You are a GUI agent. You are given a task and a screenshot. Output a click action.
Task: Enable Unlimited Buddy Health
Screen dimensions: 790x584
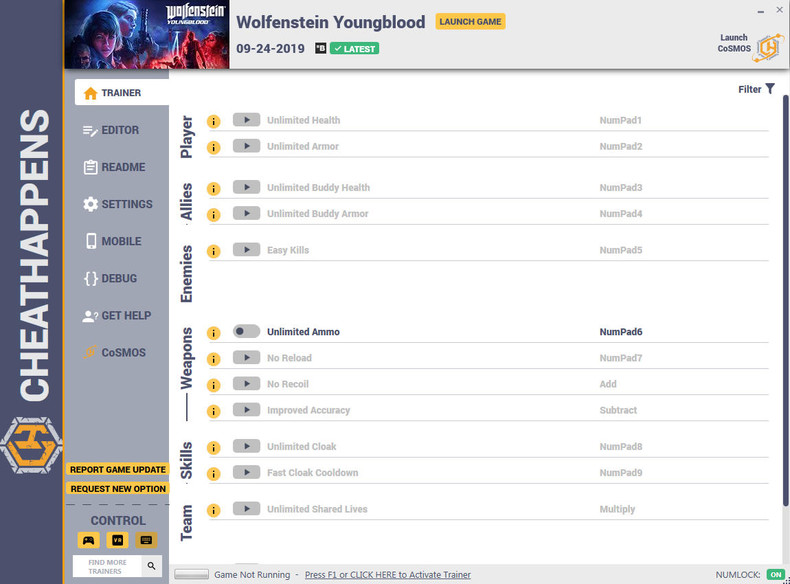click(x=246, y=187)
